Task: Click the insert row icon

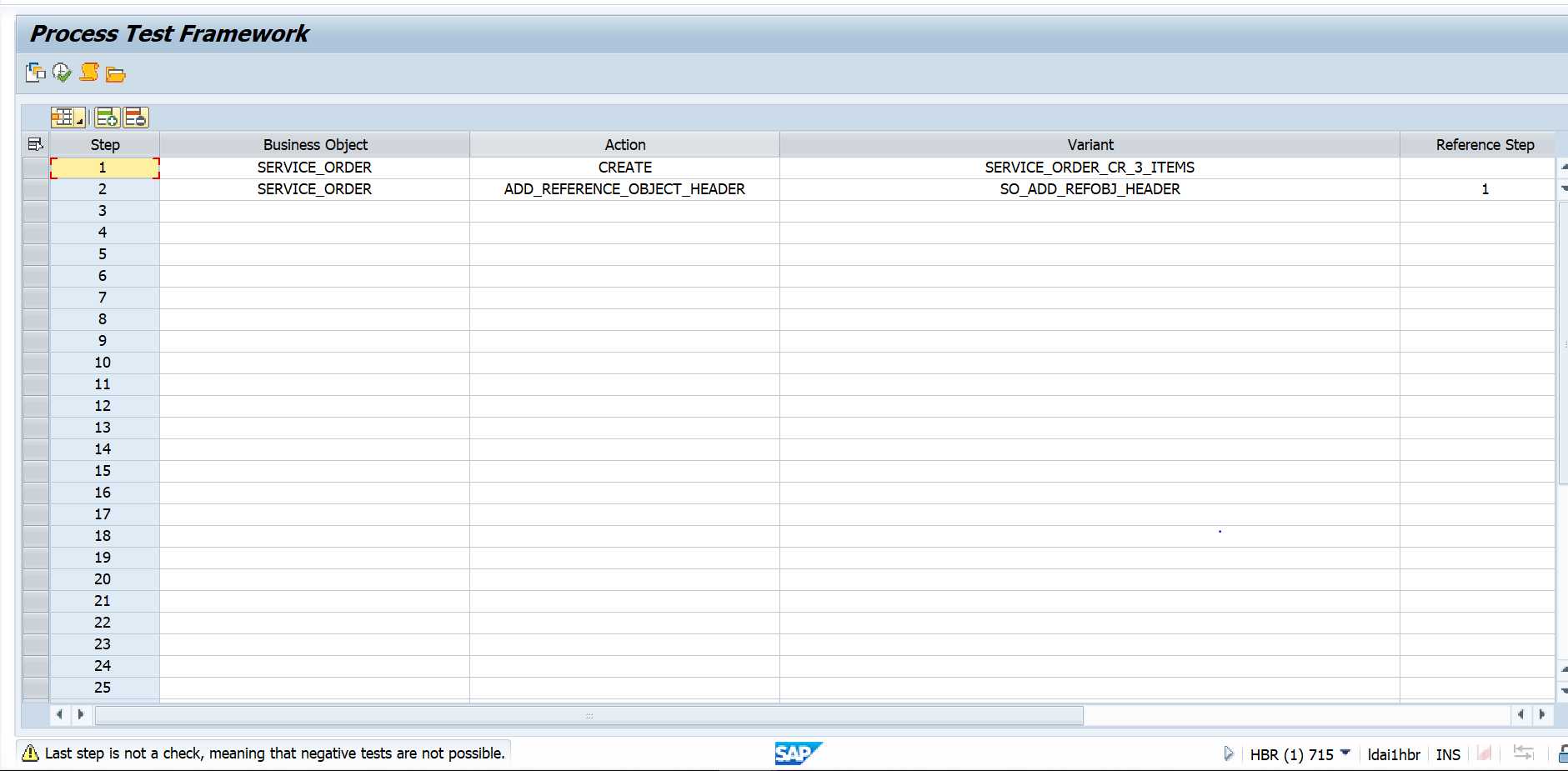Action: (107, 118)
